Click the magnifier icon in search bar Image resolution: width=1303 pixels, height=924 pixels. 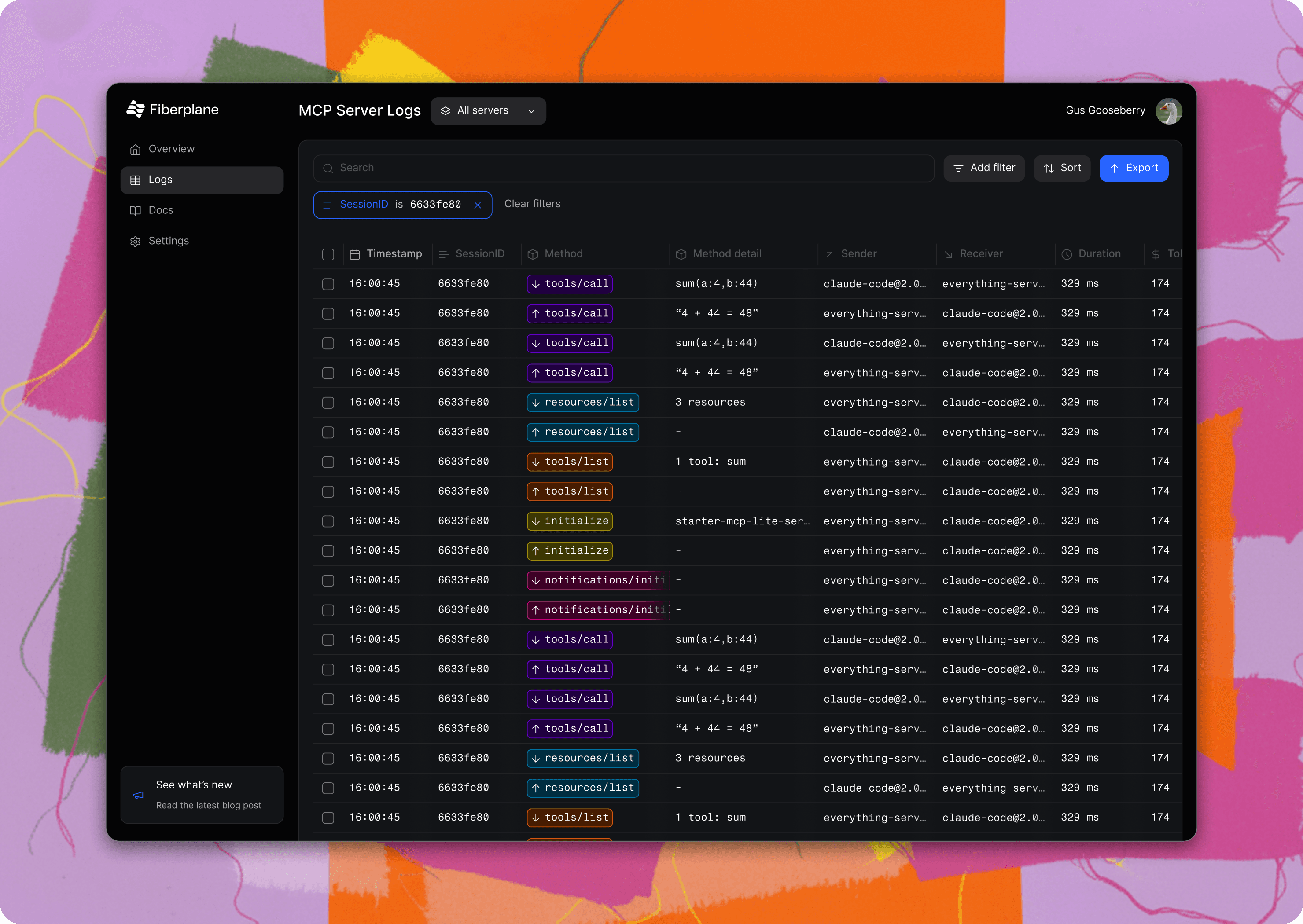pos(328,169)
